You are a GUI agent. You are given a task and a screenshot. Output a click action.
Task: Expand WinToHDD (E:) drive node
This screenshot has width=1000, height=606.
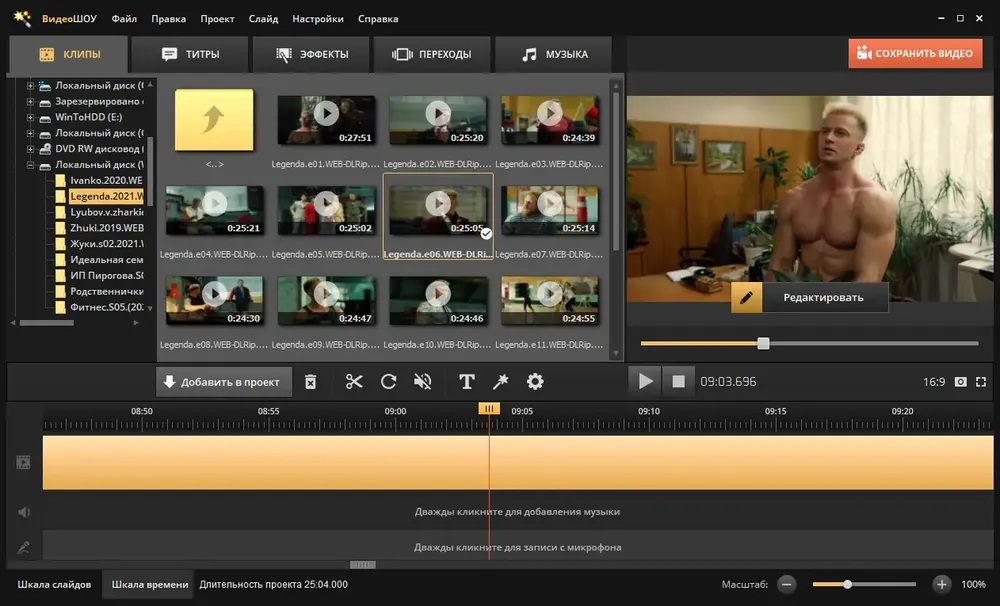(30, 117)
